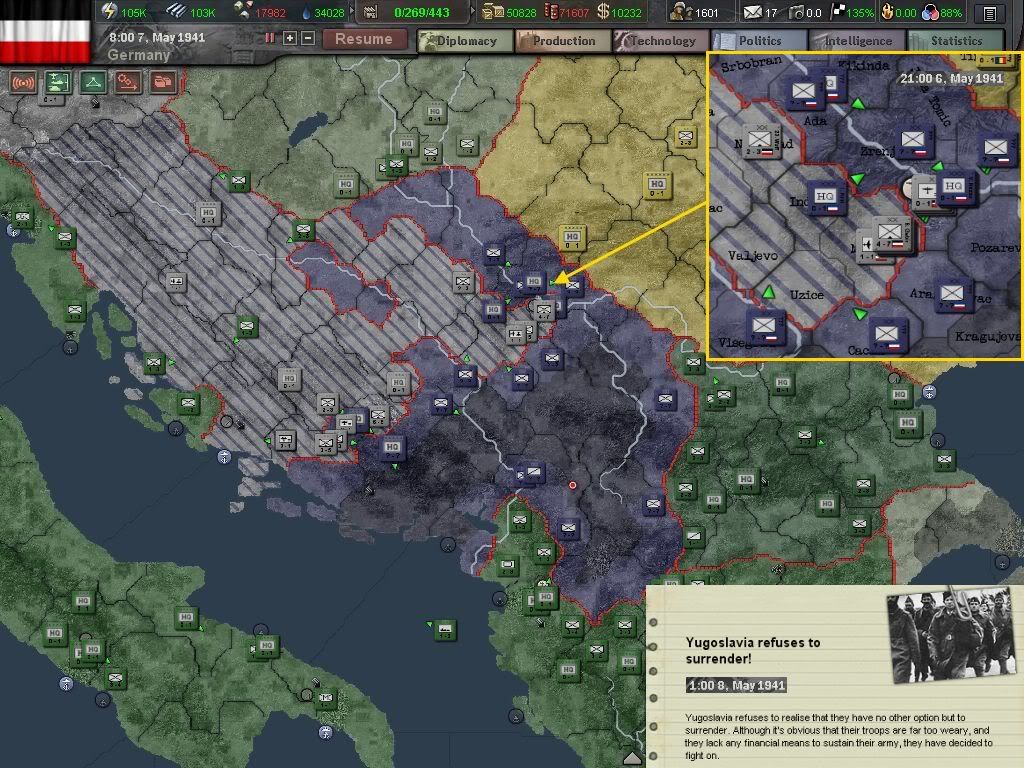Click the officer ratio value 135%
1024x768 pixels.
859,12
